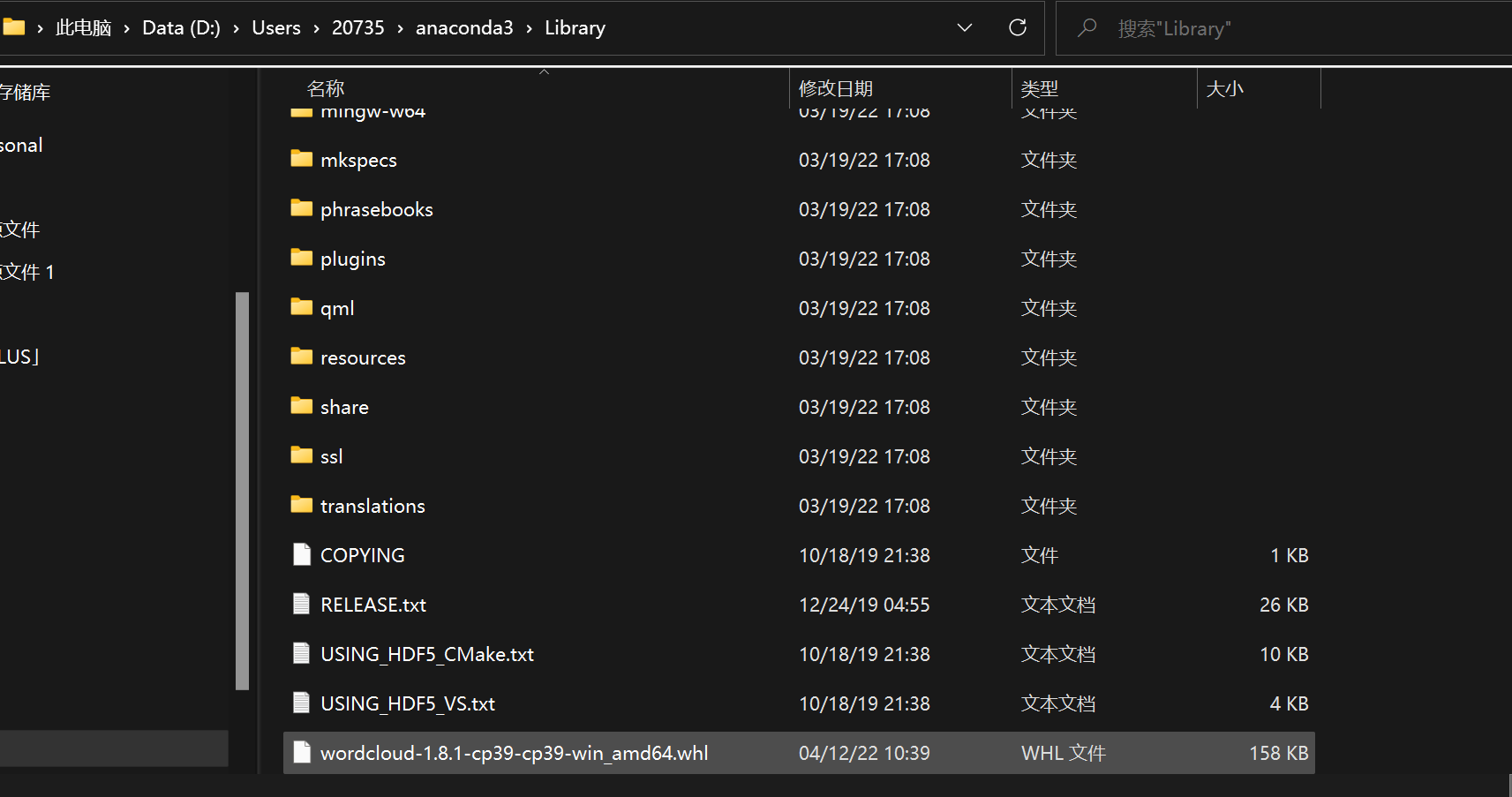Expand the chevron after anaconda3 breadcrumb
The image size is (1512, 797).
pyautogui.click(x=529, y=28)
